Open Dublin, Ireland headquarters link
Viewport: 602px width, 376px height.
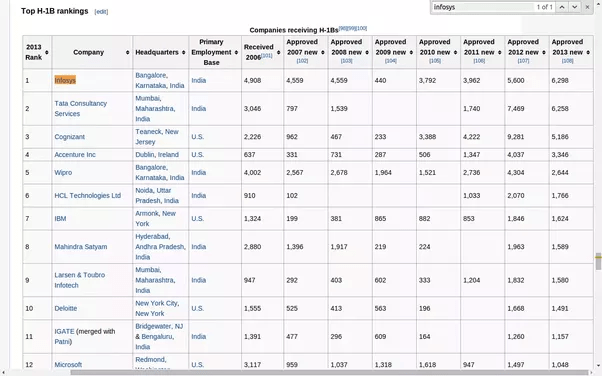coord(157,155)
